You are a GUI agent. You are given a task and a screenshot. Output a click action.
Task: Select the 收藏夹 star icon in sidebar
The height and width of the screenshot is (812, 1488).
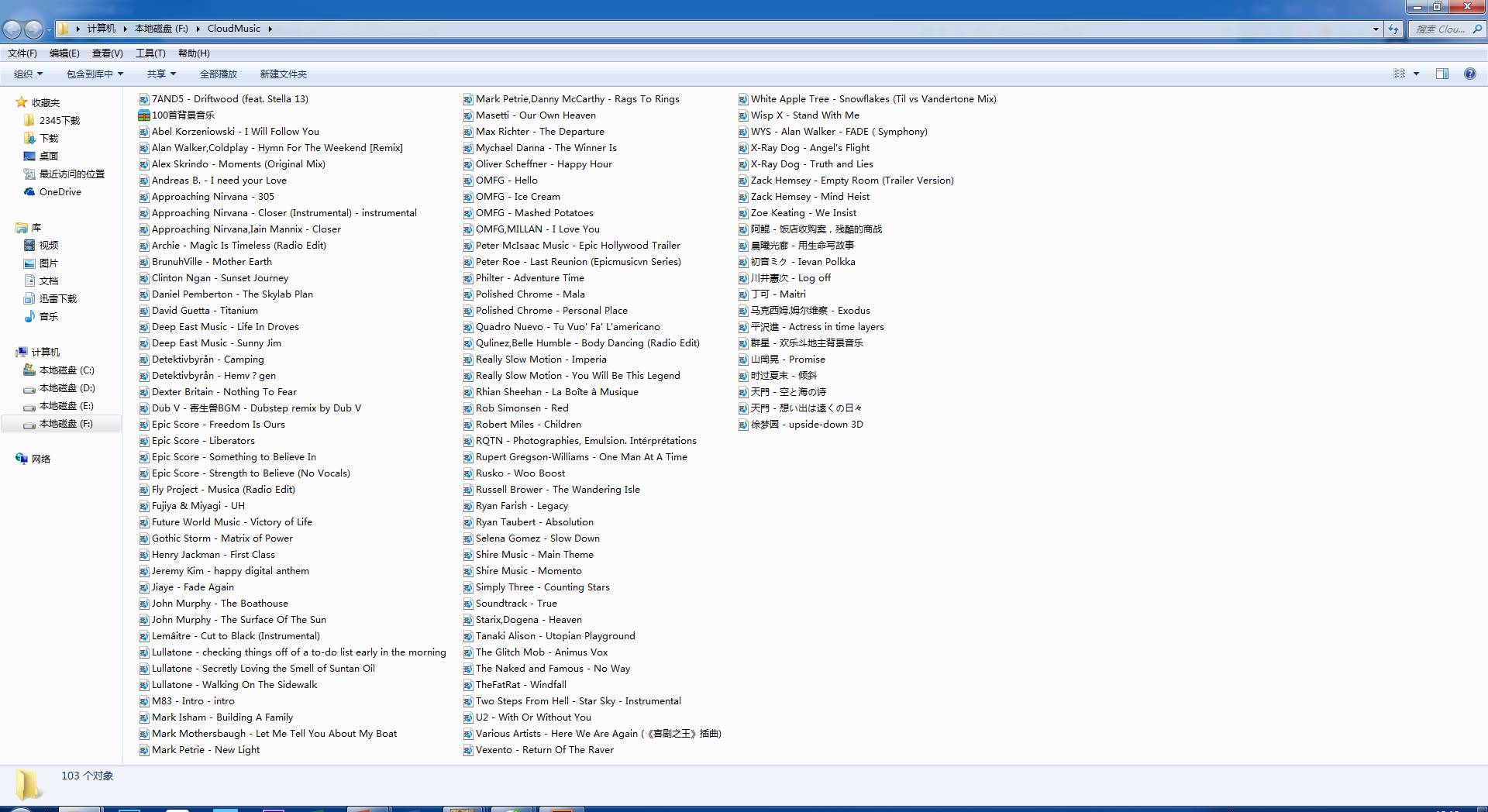pos(22,102)
